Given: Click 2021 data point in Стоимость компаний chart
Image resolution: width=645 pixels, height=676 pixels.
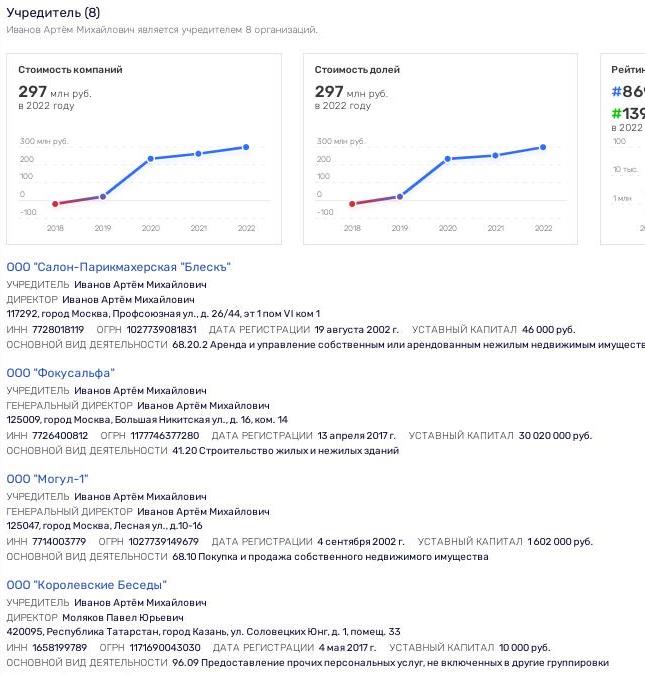Looking at the screenshot, I should pos(198,154).
